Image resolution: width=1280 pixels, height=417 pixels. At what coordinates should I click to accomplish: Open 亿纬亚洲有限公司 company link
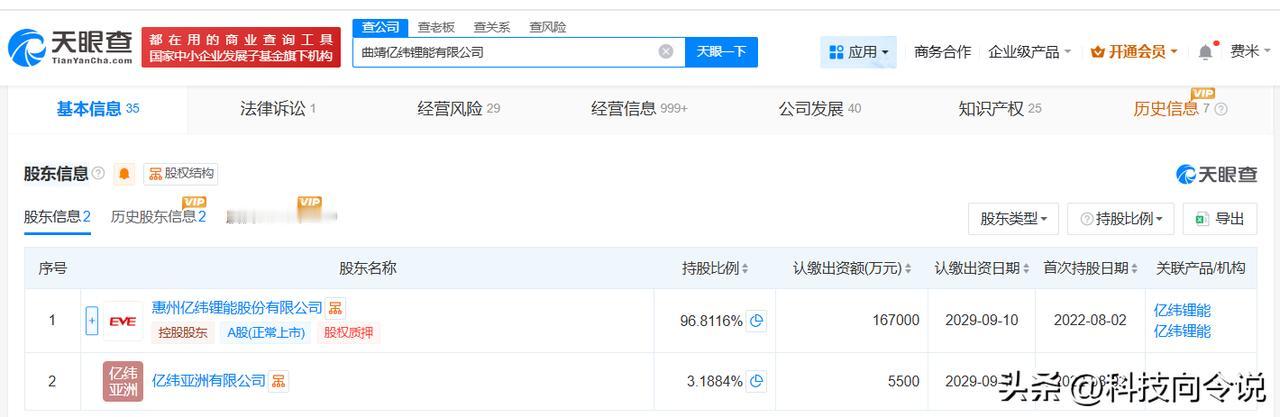click(x=209, y=381)
